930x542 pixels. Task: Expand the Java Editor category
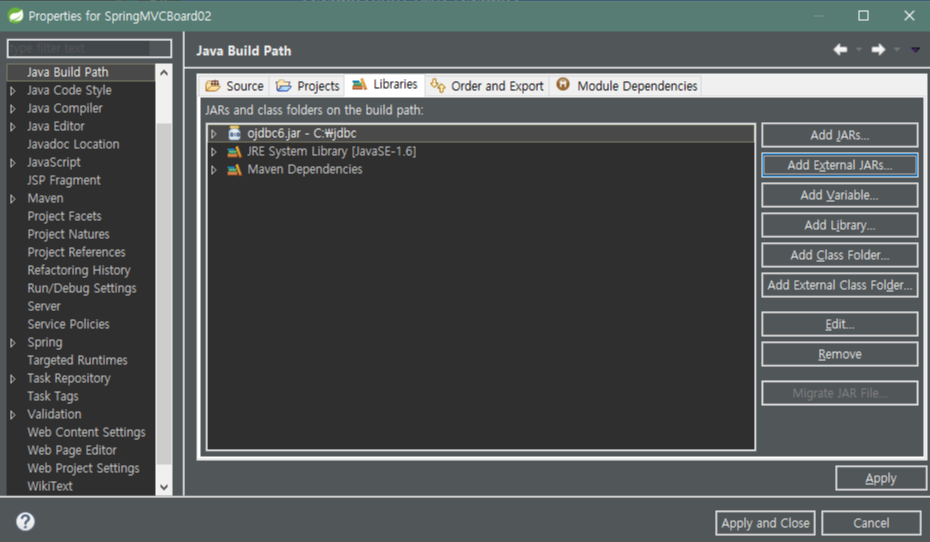[x=12, y=127]
